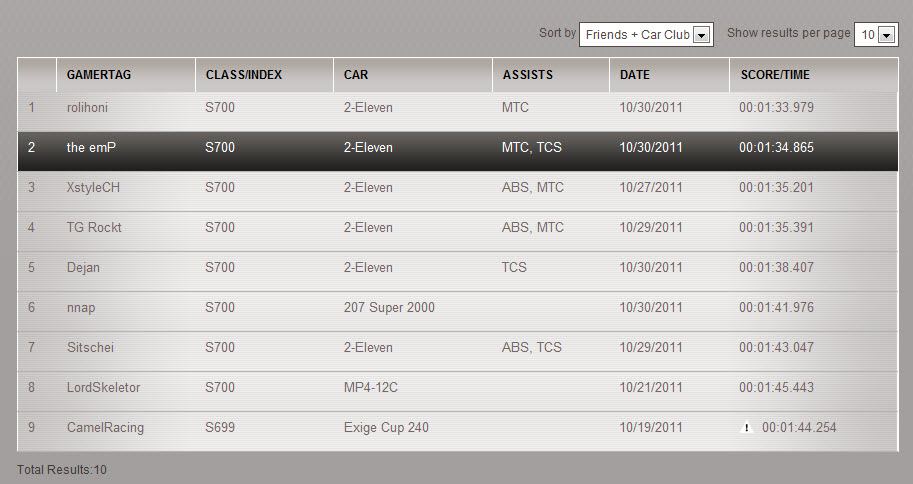Screen dimensions: 913x484
Task: Click the TG Rockt gamertag
Action: click(x=94, y=228)
